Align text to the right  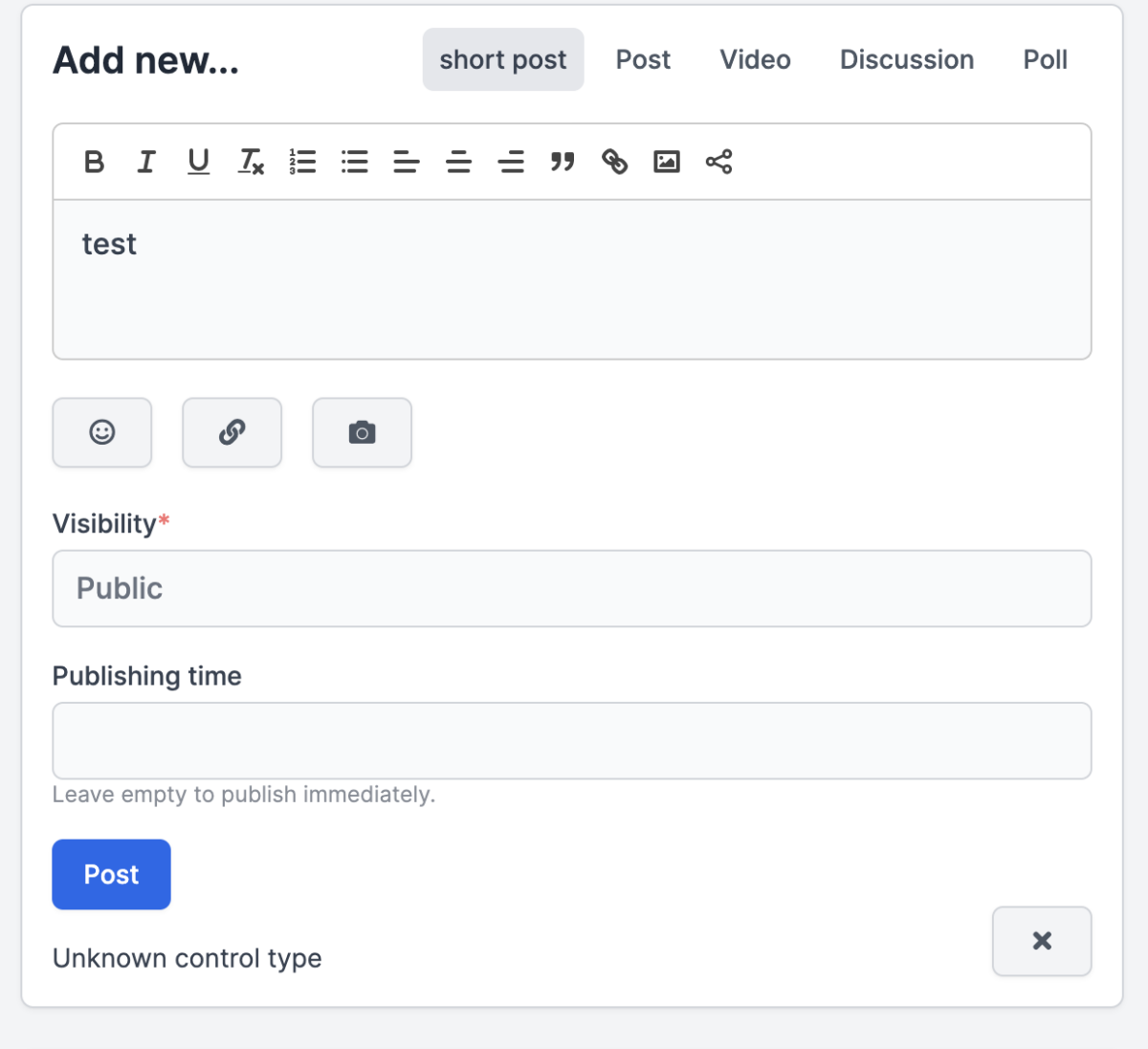511,162
